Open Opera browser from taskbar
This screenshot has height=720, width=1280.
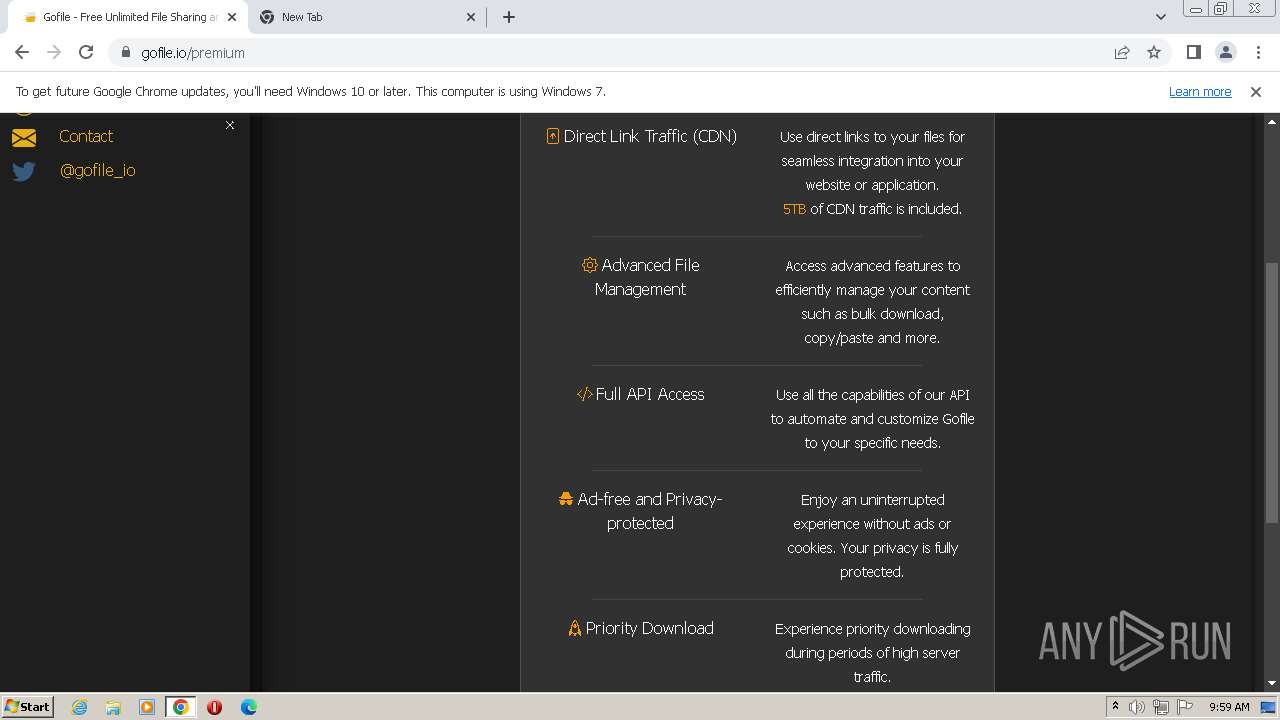(214, 707)
